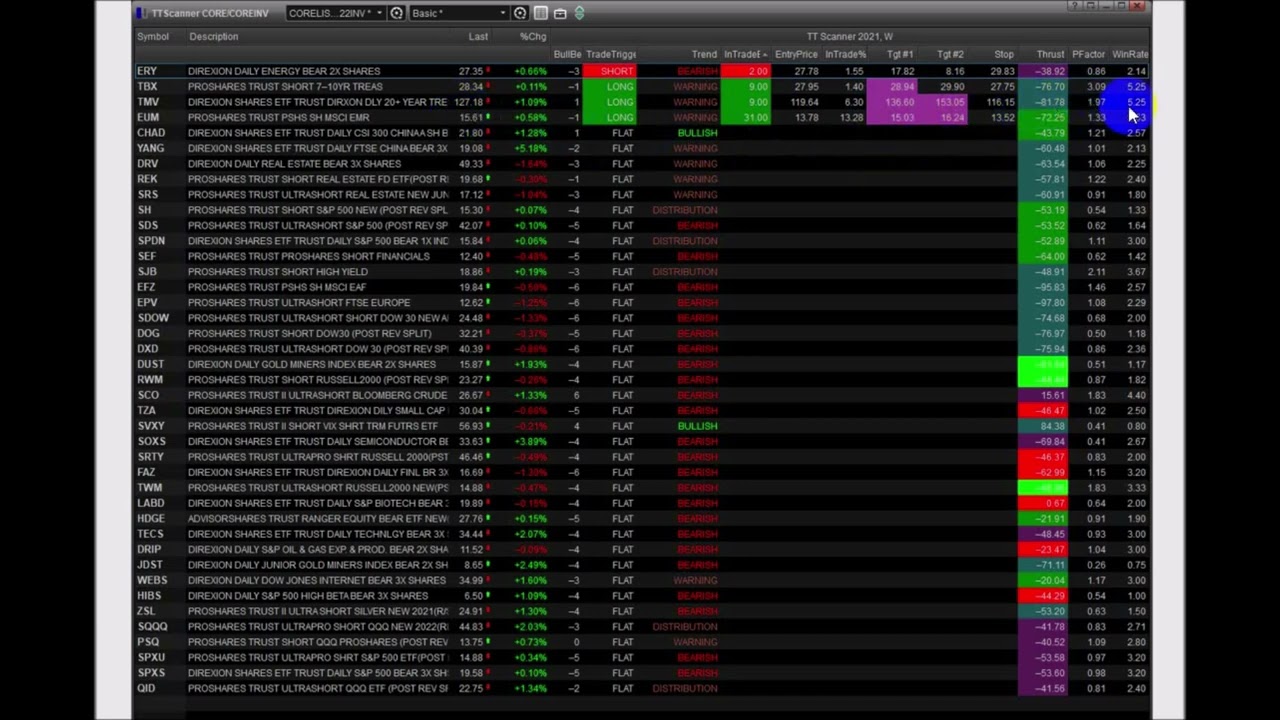This screenshot has width=1280, height=720.
Task: Click the REK symbol
Action: (147, 179)
